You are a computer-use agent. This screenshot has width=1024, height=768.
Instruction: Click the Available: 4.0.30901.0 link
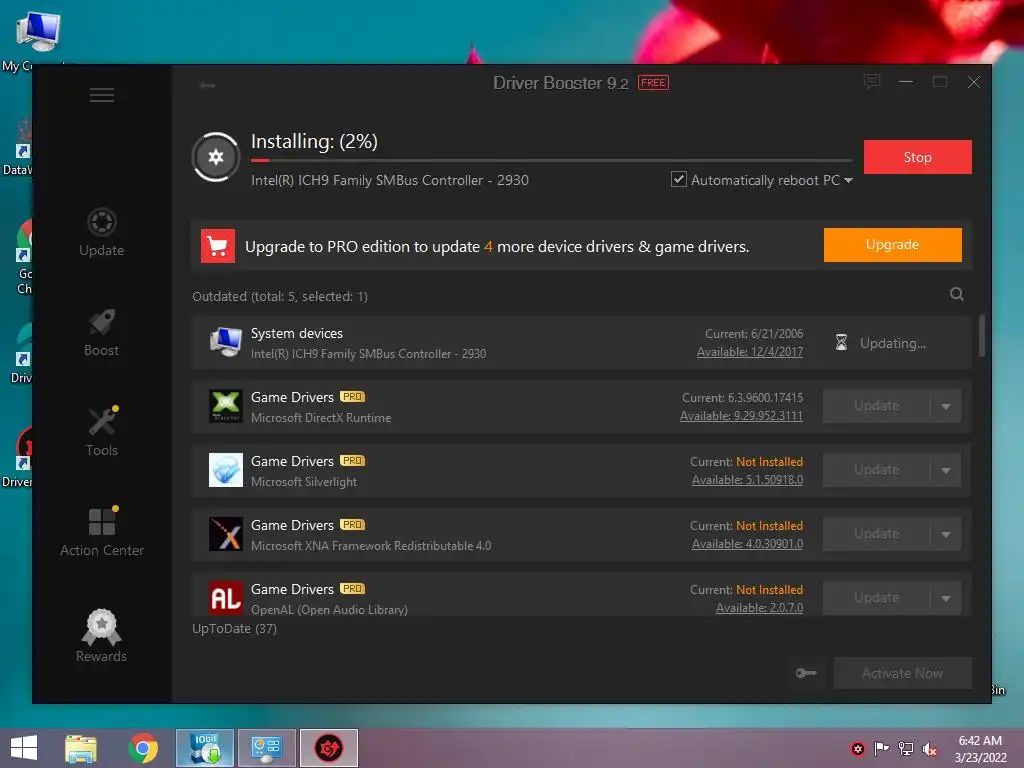pyautogui.click(x=747, y=544)
